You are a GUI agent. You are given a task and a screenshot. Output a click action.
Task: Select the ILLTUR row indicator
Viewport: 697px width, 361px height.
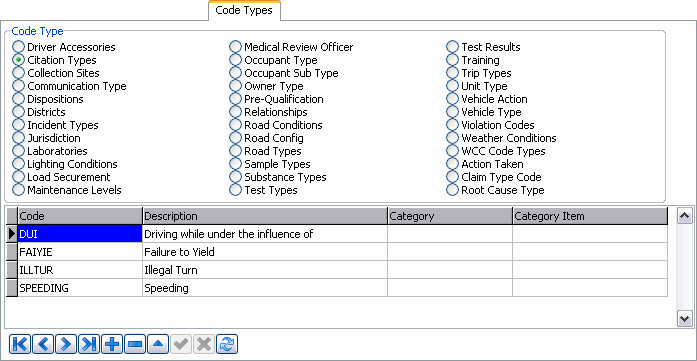pos(12,270)
